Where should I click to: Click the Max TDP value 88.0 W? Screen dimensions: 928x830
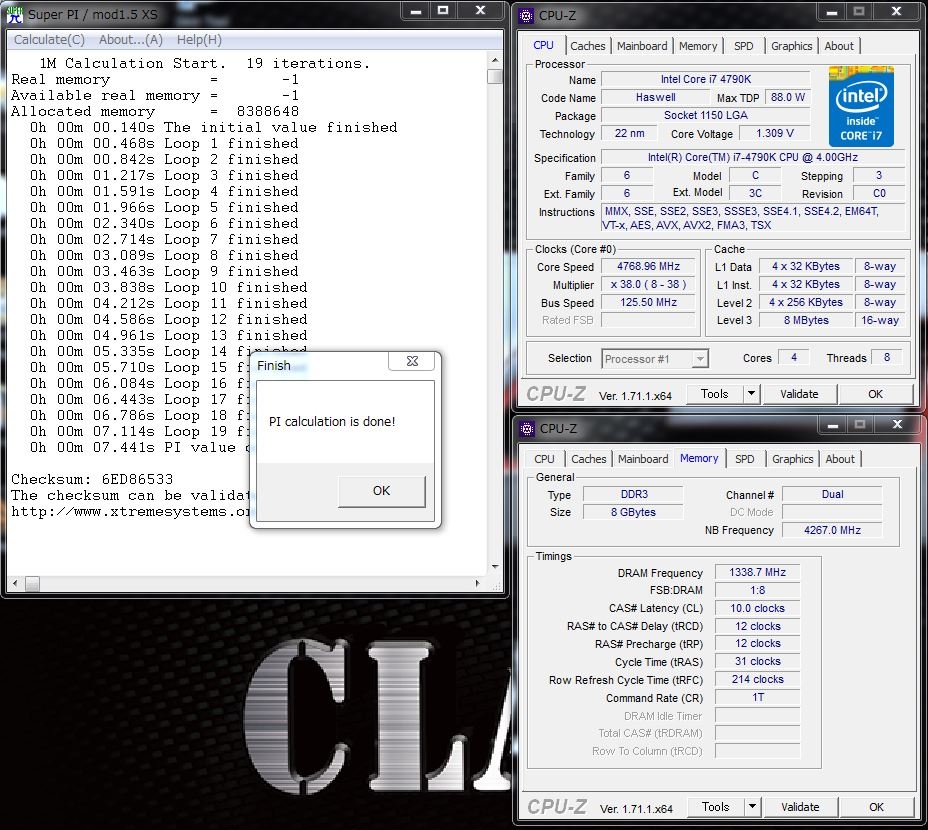pos(788,97)
